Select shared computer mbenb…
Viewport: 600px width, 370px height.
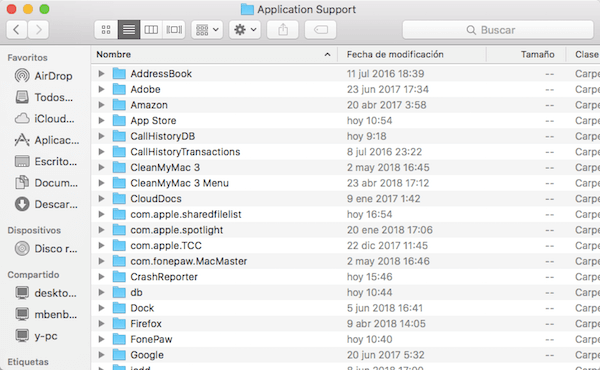pyautogui.click(x=46, y=315)
